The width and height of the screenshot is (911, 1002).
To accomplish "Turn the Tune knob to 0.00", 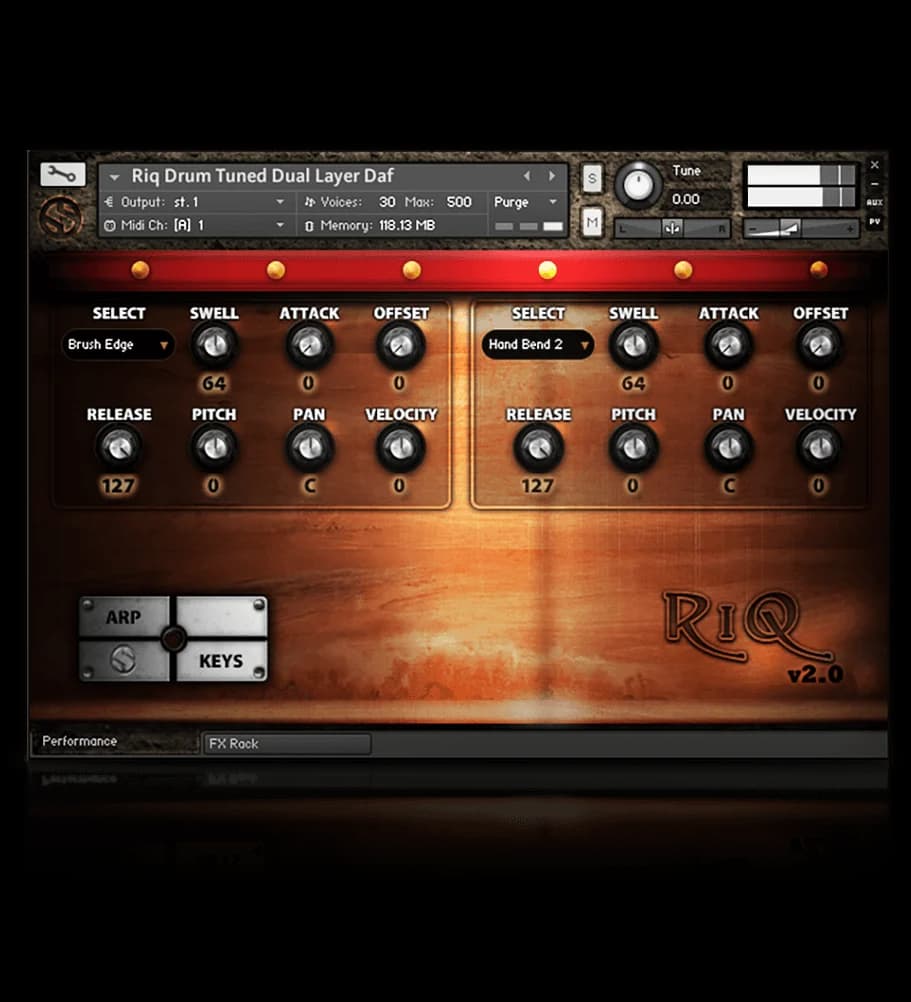I will pos(638,184).
